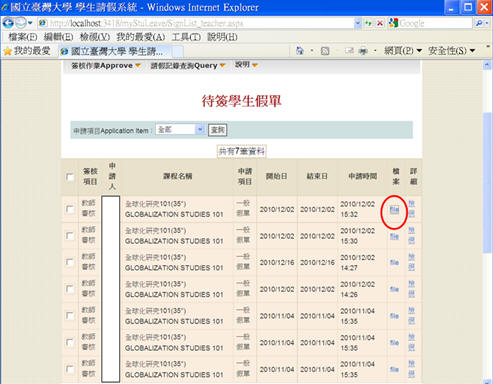Open the 我的最愛(A) menu
The image size is (493, 384).
(x=141, y=37)
